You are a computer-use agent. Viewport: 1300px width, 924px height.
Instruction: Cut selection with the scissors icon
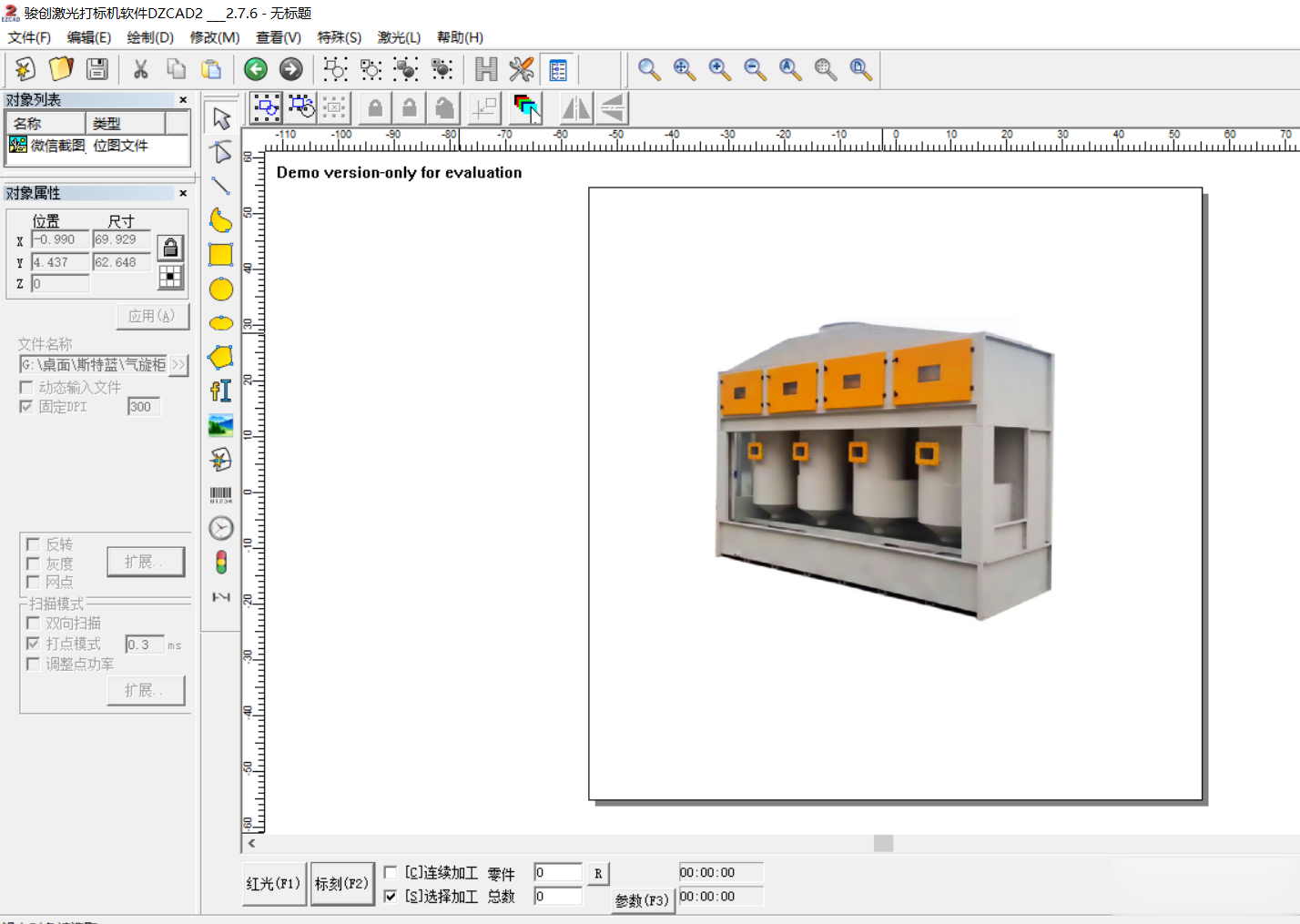[x=140, y=69]
